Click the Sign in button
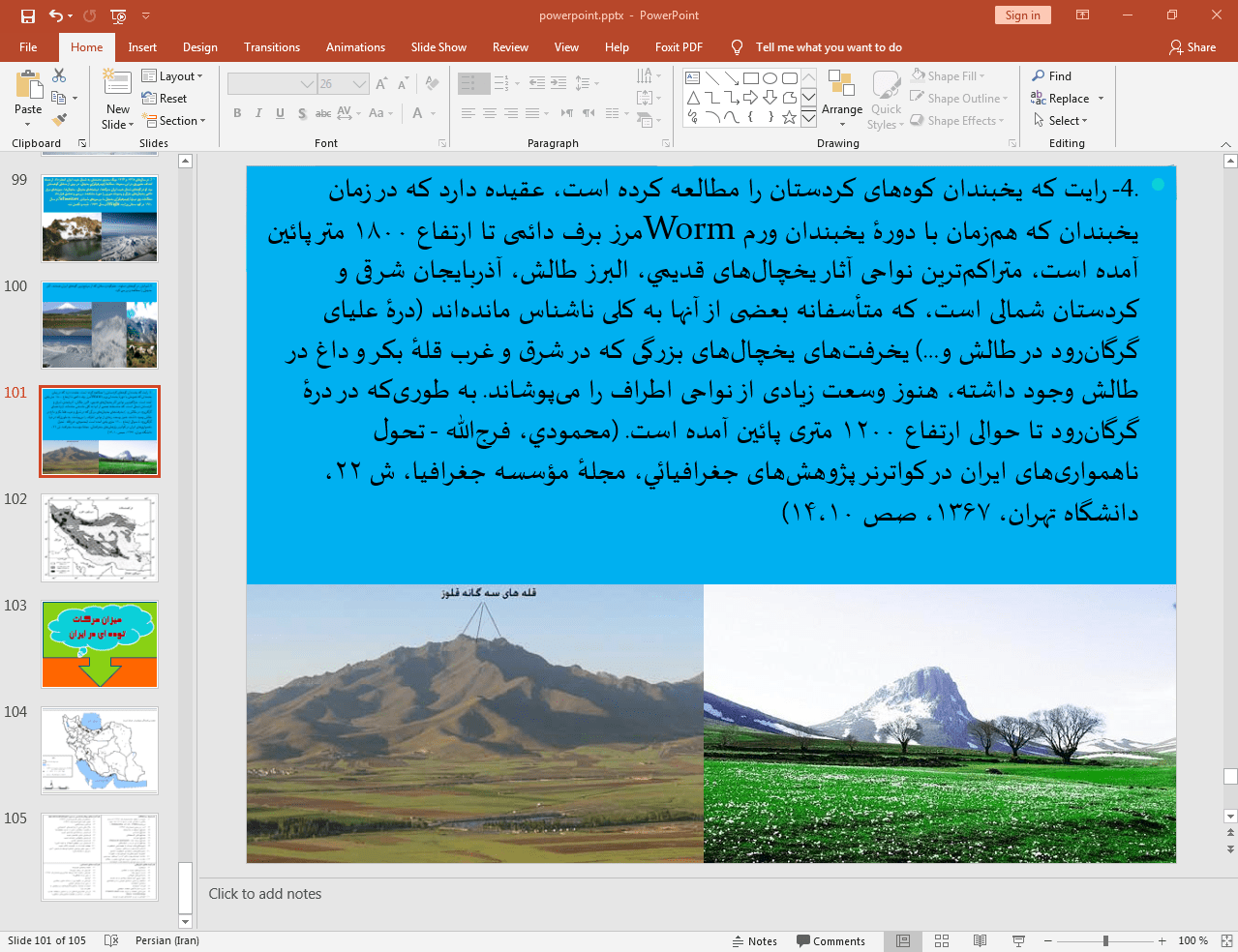This screenshot has height=952, width=1238. 1022,15
